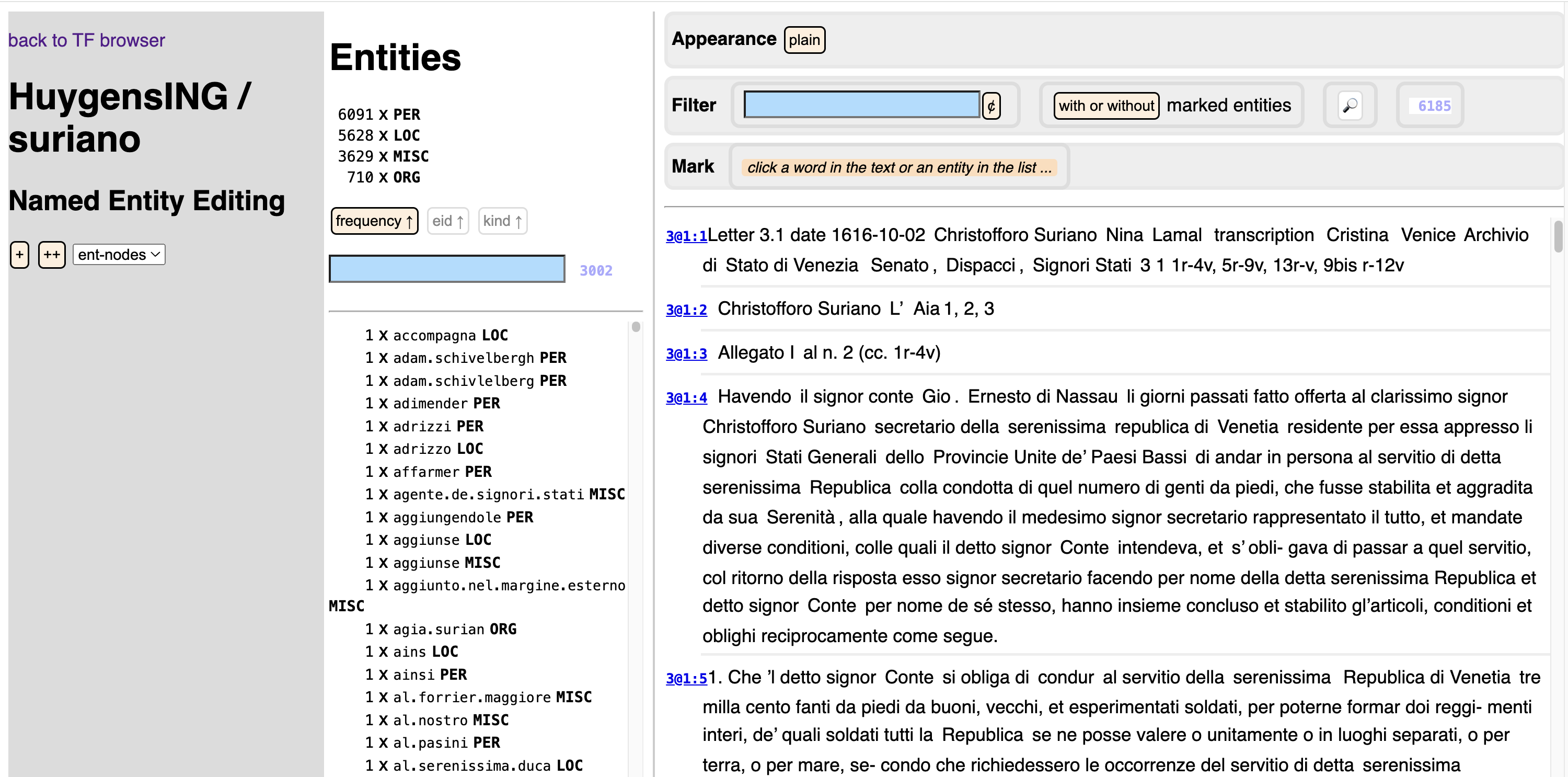Image resolution: width=1568 pixels, height=777 pixels.
Task: Select entity 'adrizzi PER'
Action: tap(424, 426)
